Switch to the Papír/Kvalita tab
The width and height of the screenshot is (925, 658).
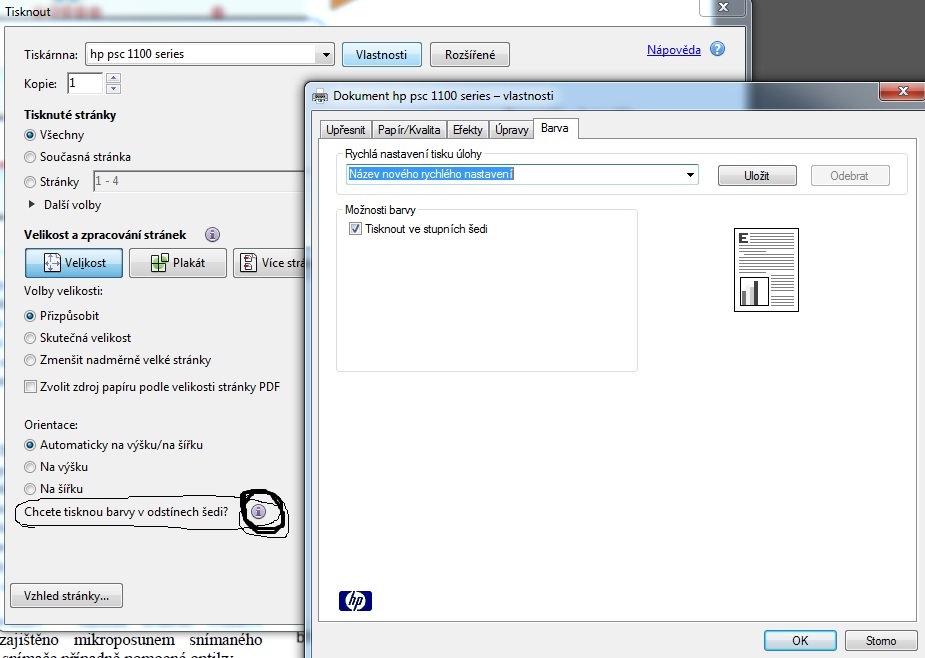tap(409, 129)
